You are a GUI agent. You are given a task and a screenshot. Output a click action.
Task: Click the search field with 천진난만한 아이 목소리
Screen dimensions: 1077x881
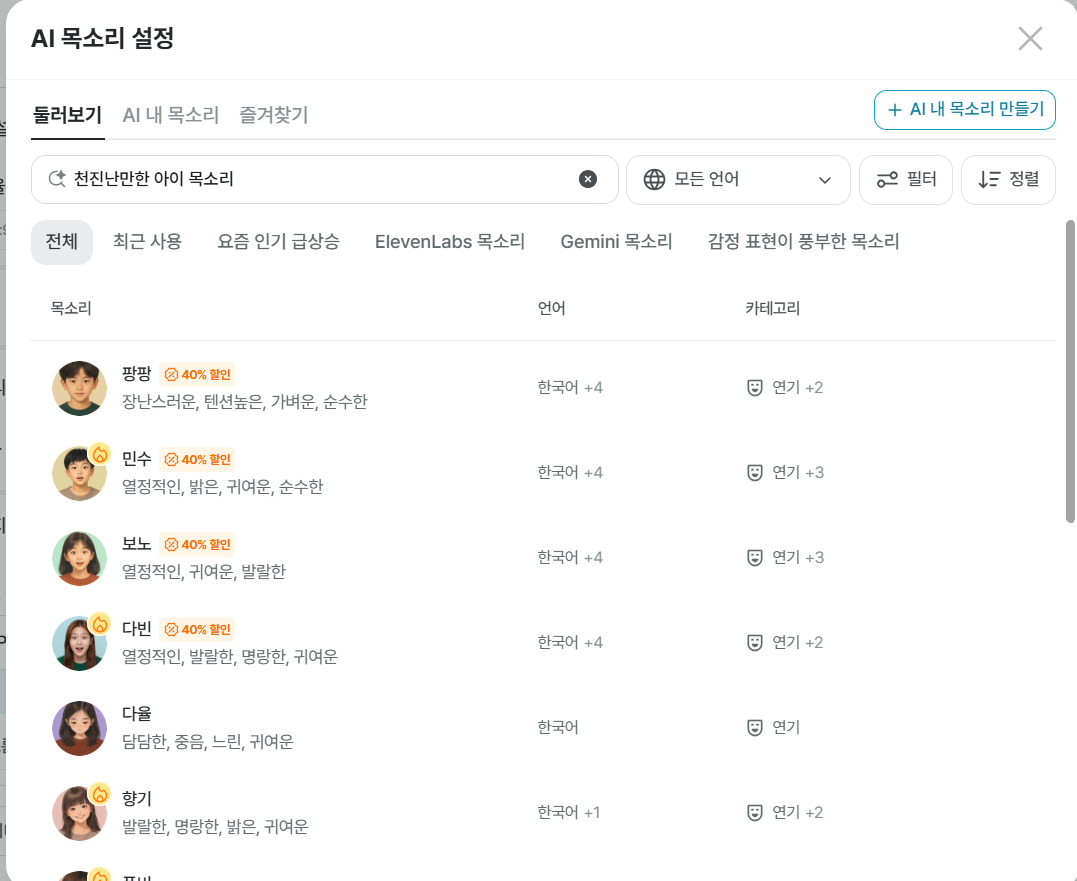(325, 179)
